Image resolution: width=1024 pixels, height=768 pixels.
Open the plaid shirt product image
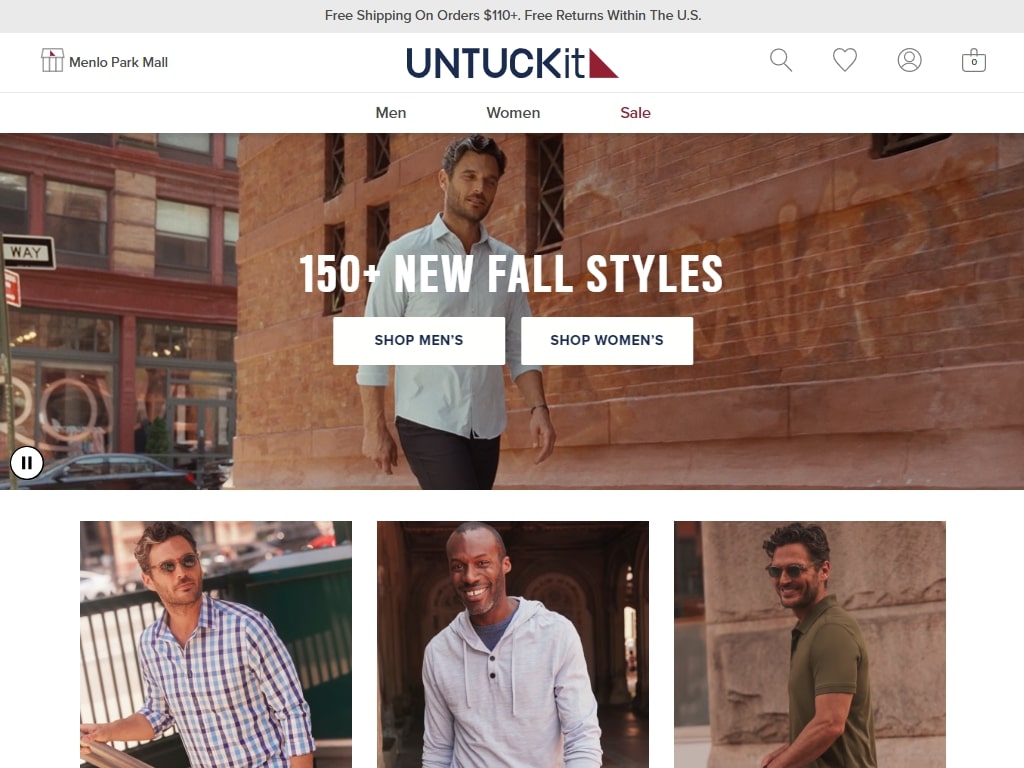pos(216,645)
